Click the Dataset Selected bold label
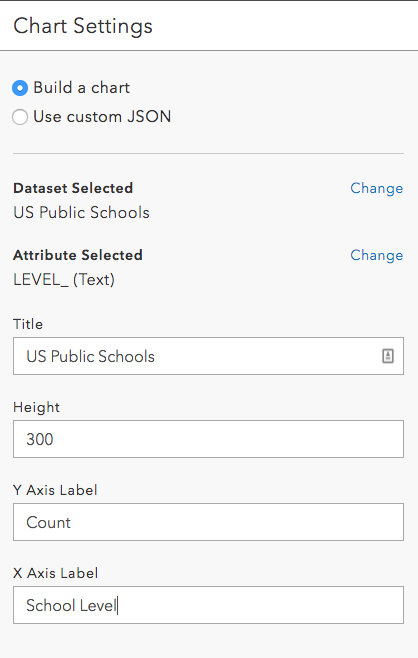This screenshot has width=418, height=658. (73, 188)
